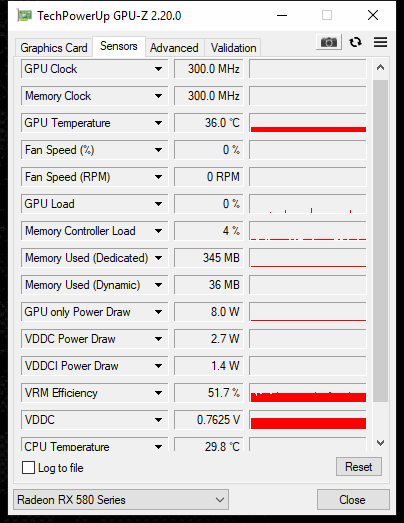Click the vertical scrollbar thumb
Viewport: 404px width, 523px height.
pyautogui.click(x=380, y=241)
